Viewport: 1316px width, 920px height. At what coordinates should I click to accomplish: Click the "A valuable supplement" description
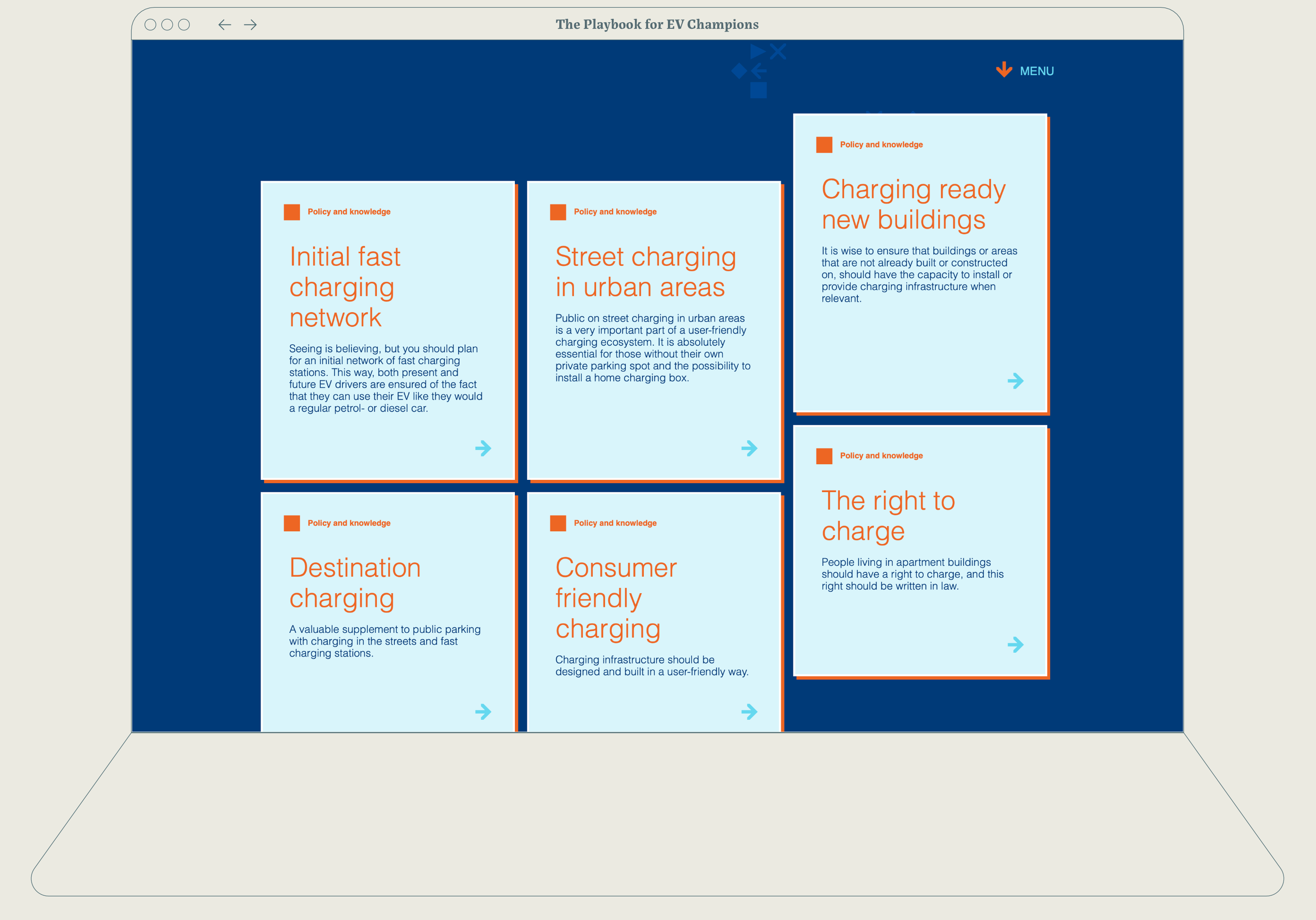tap(385, 641)
